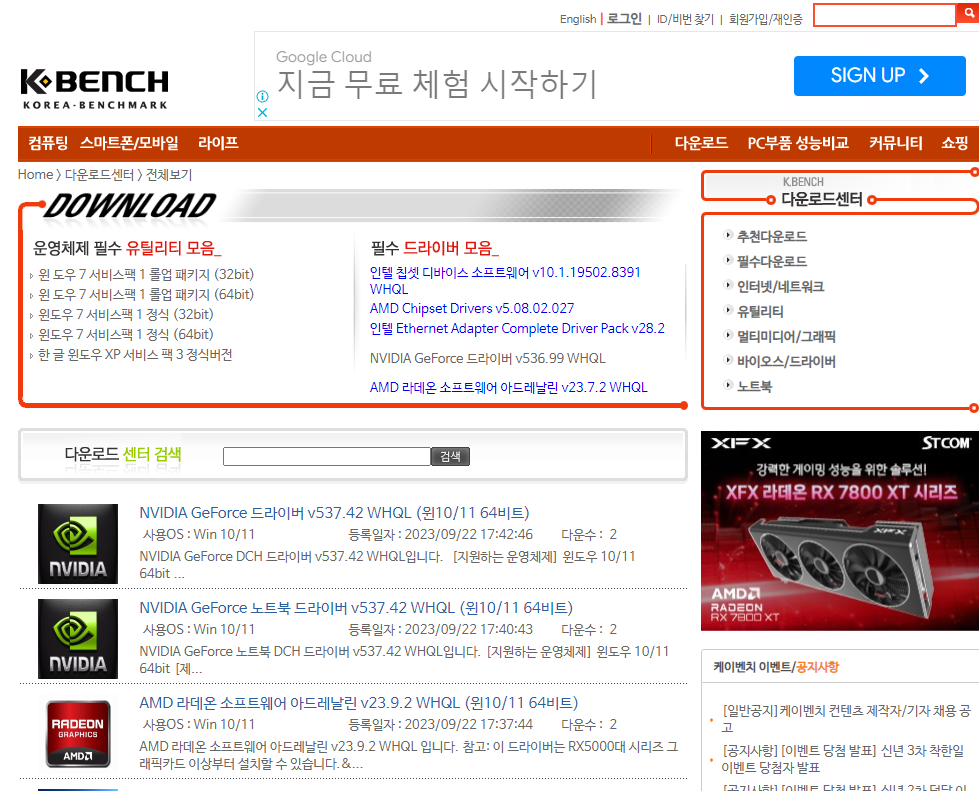Image resolution: width=979 pixels, height=791 pixels.
Task: Open the 로그인 link at the top
Action: click(x=623, y=18)
